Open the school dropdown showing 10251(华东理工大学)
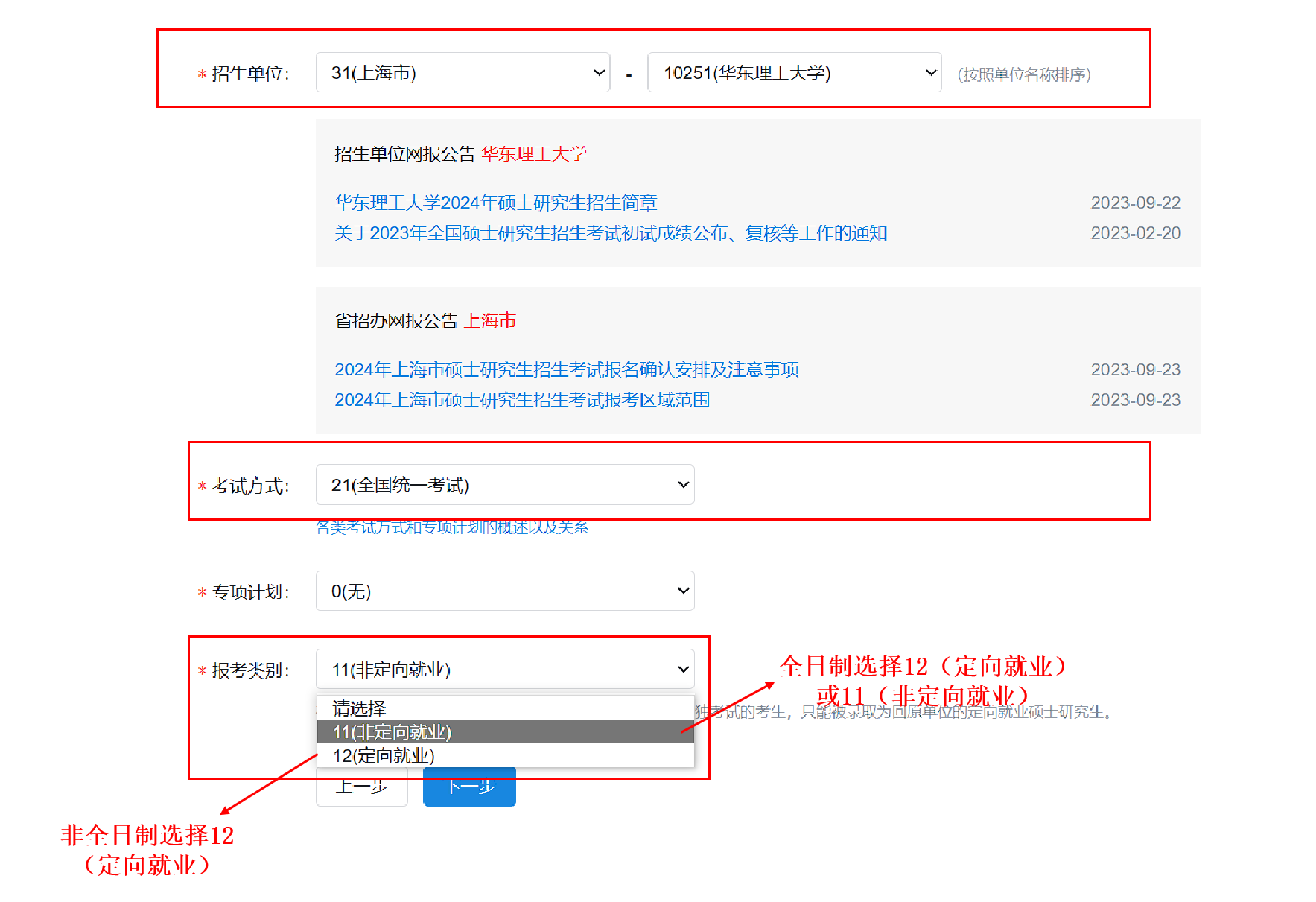Image resolution: width=1316 pixels, height=902 pixels. click(x=793, y=73)
